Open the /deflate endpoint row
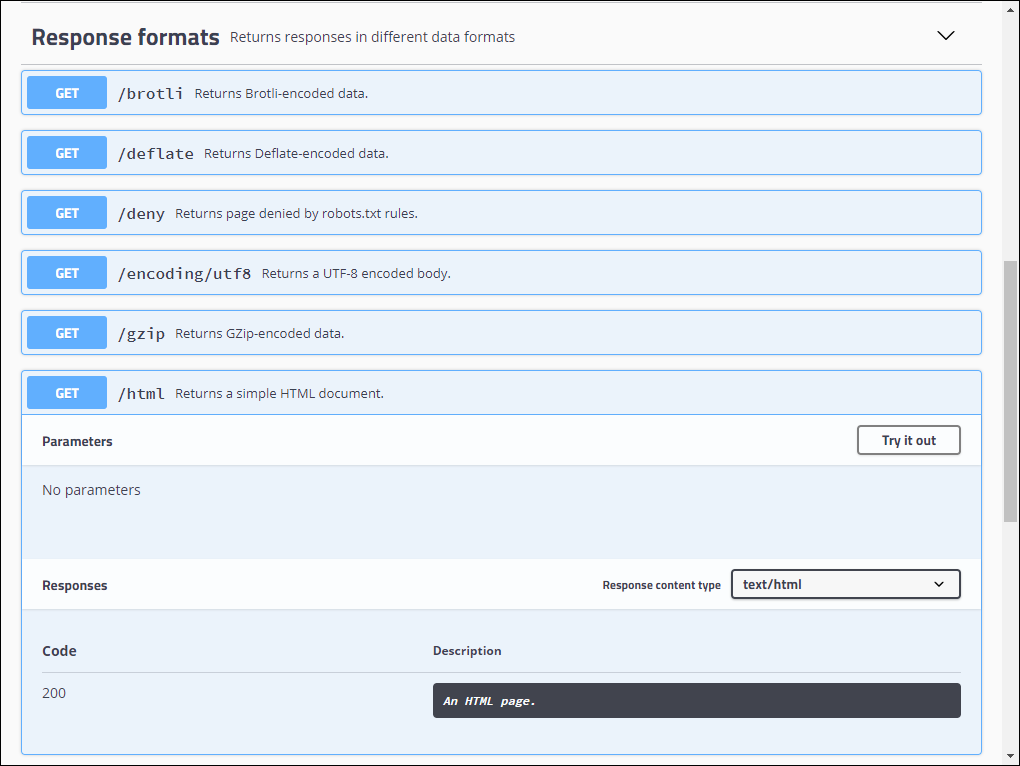The height and width of the screenshot is (766, 1020). pos(156,153)
